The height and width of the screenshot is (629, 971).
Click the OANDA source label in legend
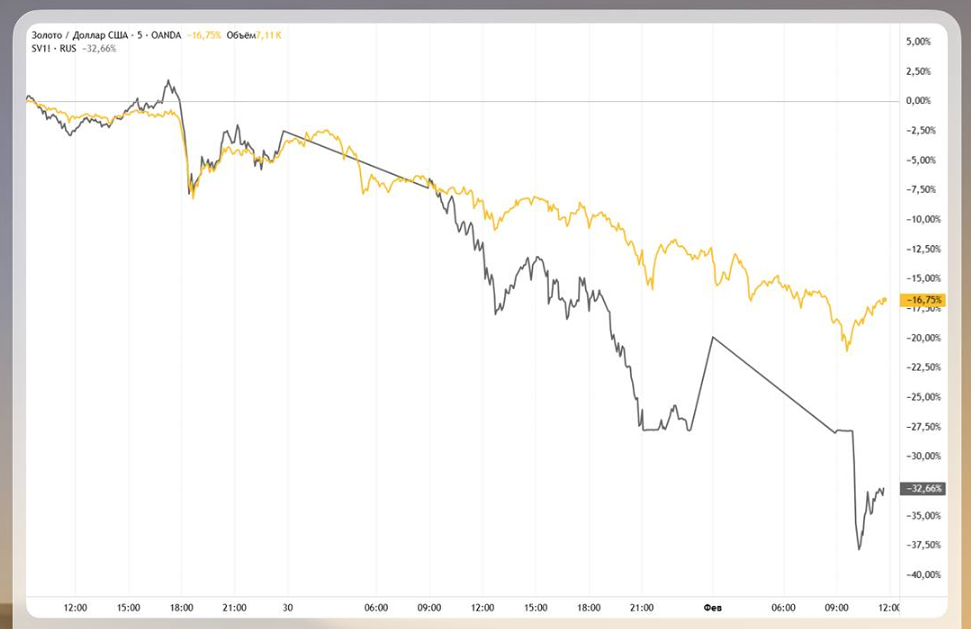click(x=166, y=35)
